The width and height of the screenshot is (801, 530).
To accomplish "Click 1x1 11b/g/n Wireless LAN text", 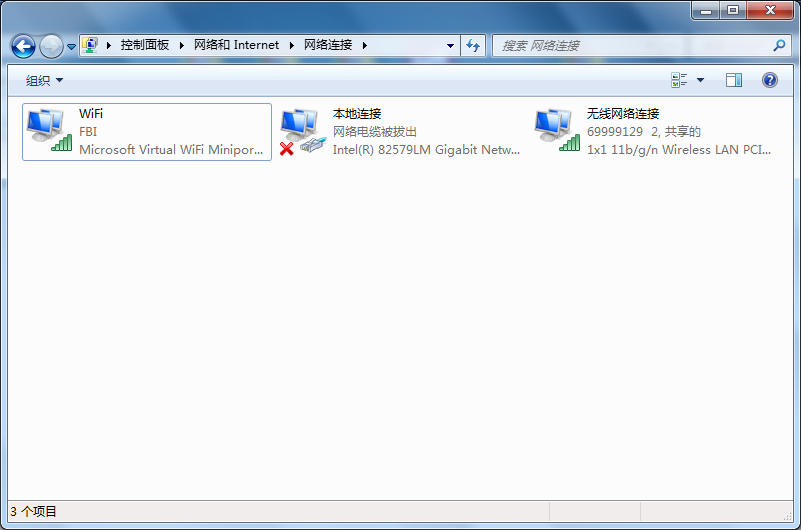I will 679,150.
